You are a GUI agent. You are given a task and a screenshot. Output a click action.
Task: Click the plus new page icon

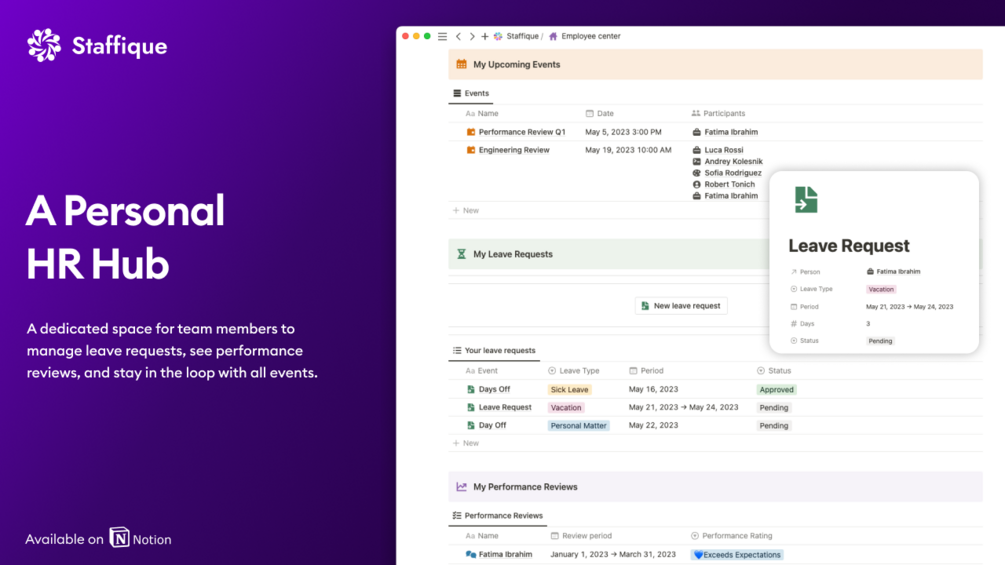tap(485, 37)
